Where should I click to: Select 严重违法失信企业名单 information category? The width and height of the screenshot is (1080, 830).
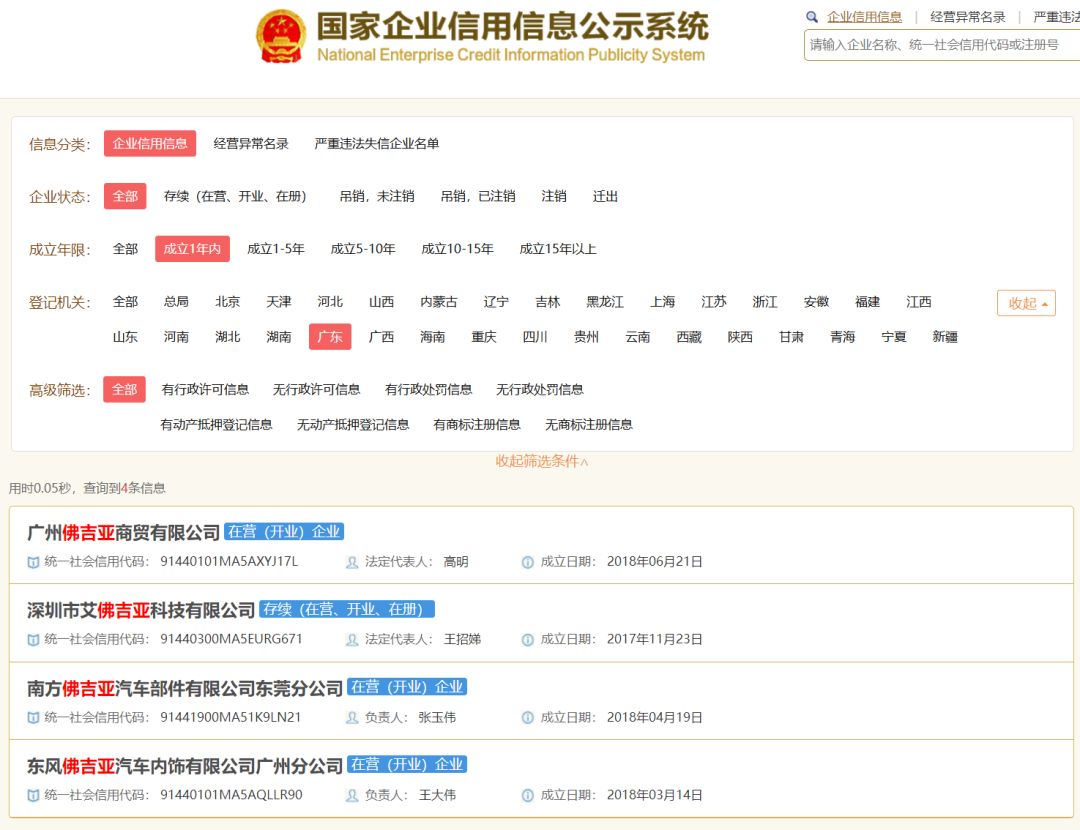pos(376,144)
